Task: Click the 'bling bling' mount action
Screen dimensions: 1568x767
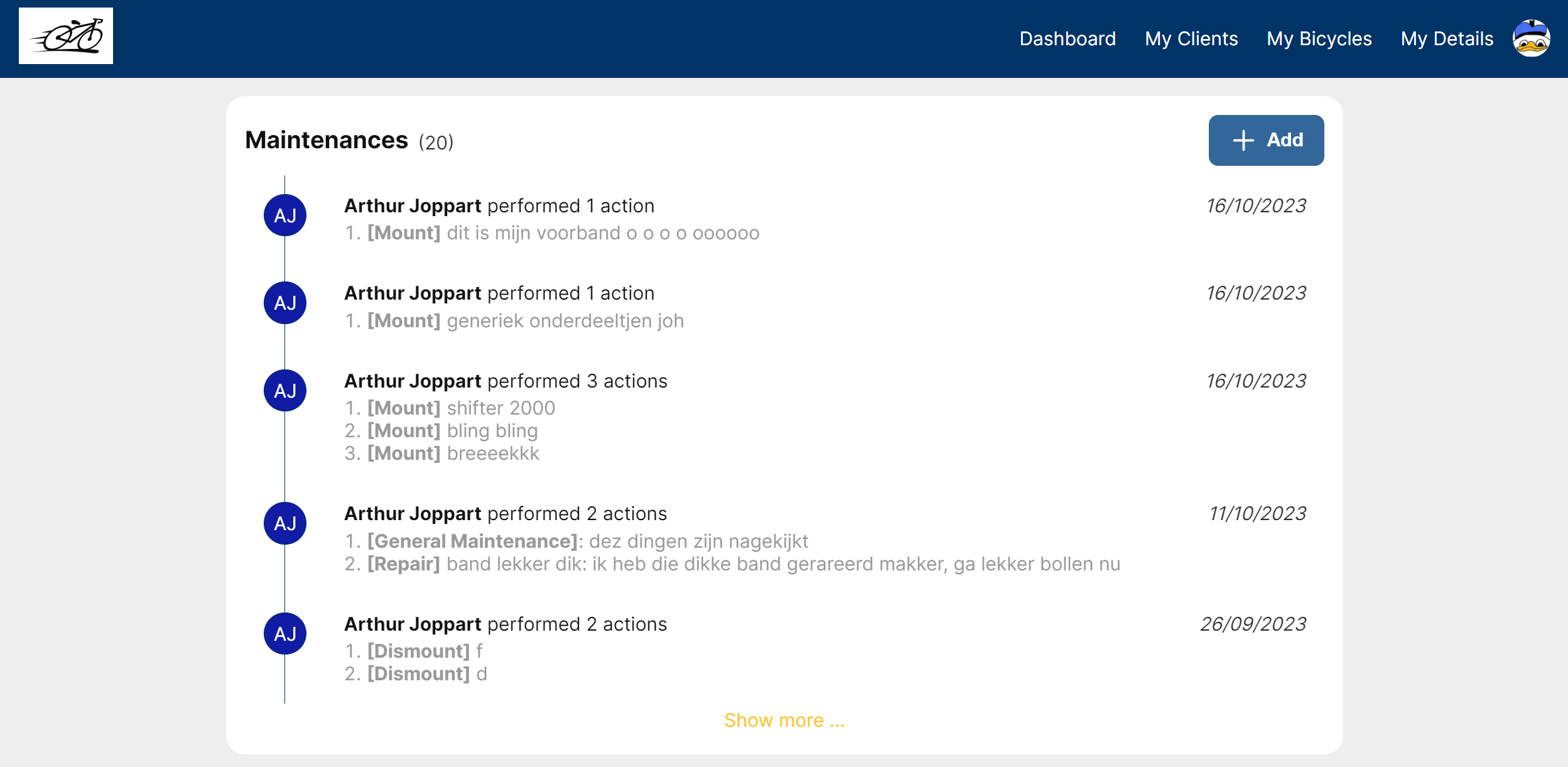Action: pos(441,431)
